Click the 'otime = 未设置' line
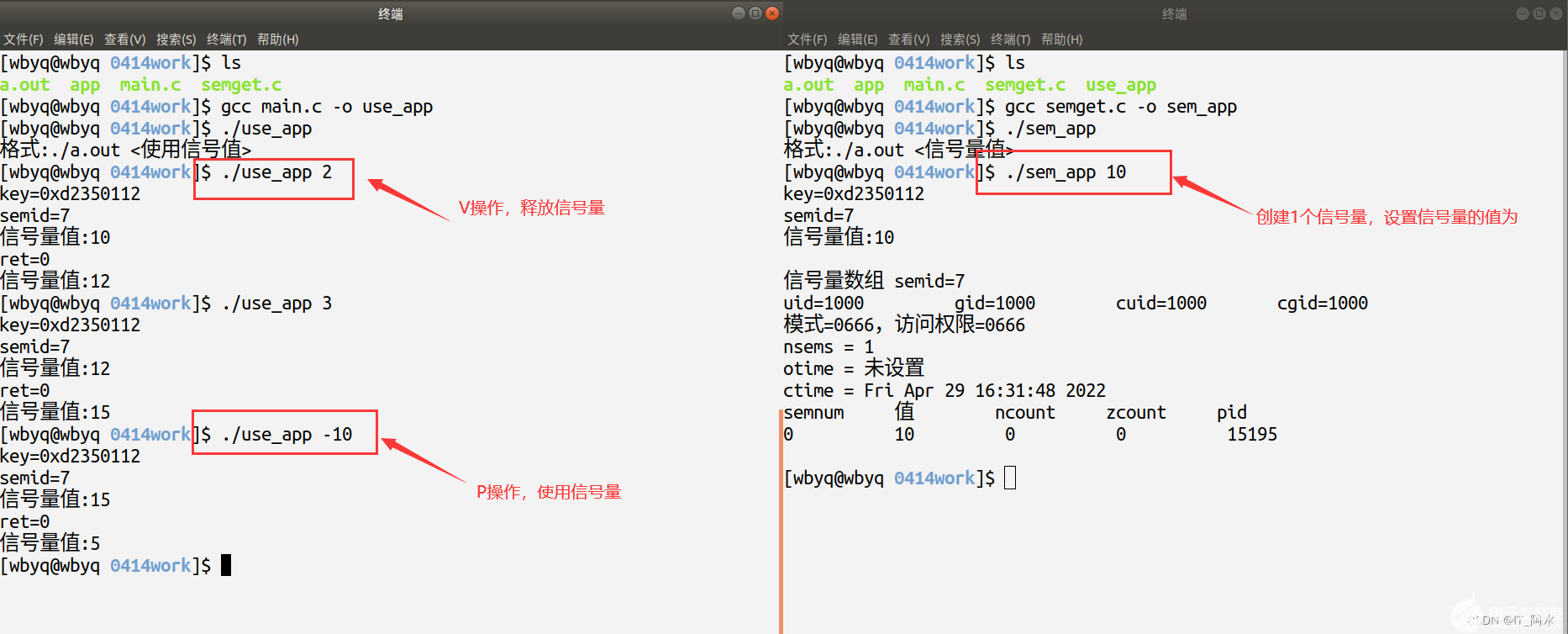The image size is (1568, 634). click(854, 368)
